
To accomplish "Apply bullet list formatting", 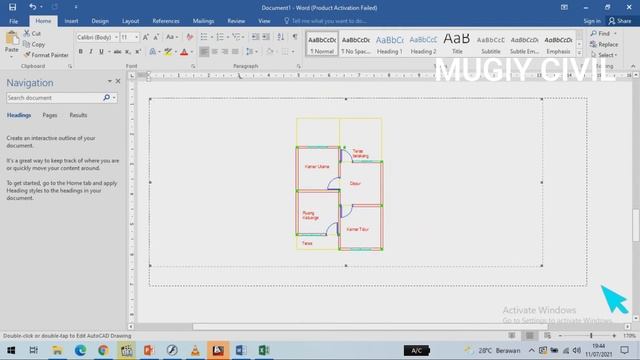I will click(204, 37).
